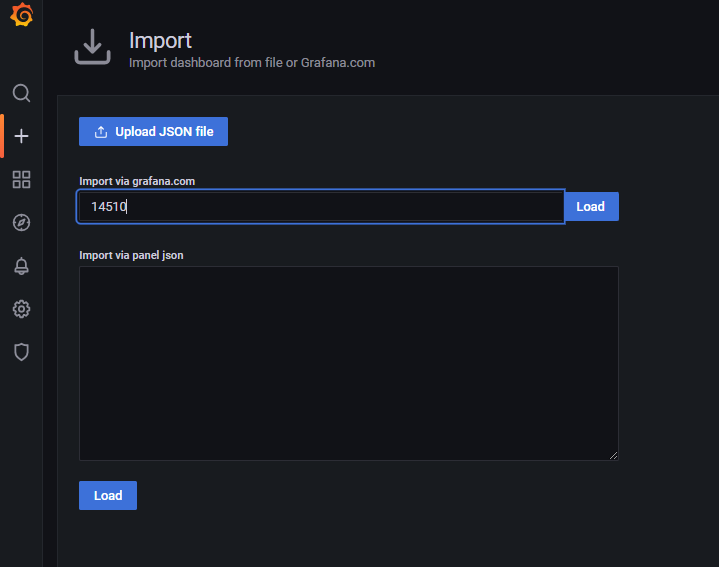Open the Server Admin shield icon

[21, 352]
